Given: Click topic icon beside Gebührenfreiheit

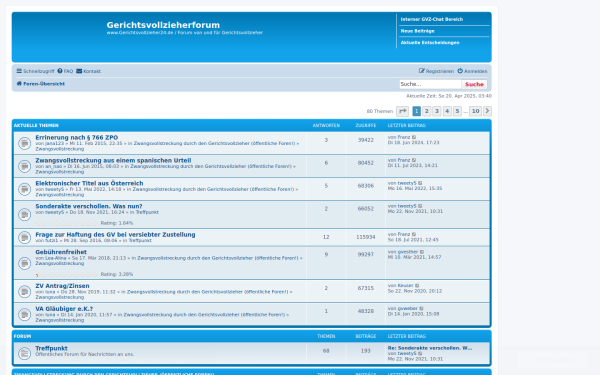Looking at the screenshot, I should tap(24, 263).
